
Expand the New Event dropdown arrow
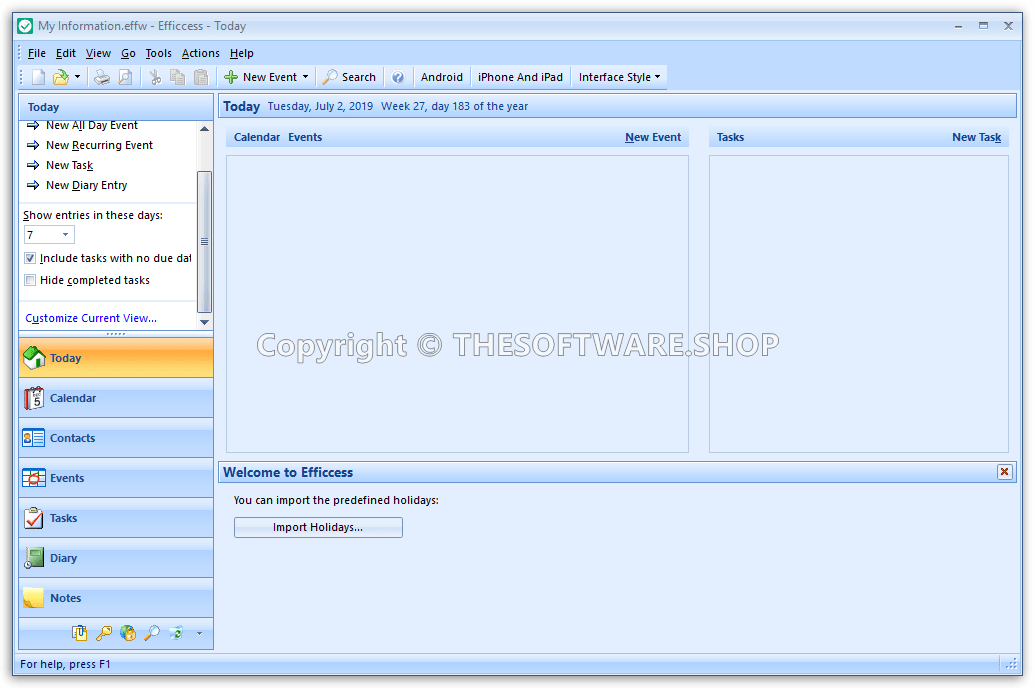point(305,77)
